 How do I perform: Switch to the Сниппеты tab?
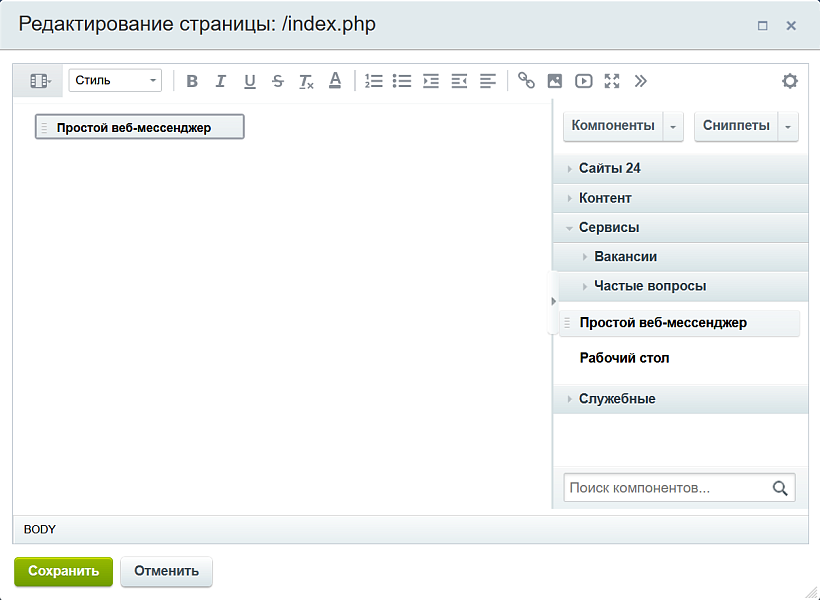tap(735, 126)
